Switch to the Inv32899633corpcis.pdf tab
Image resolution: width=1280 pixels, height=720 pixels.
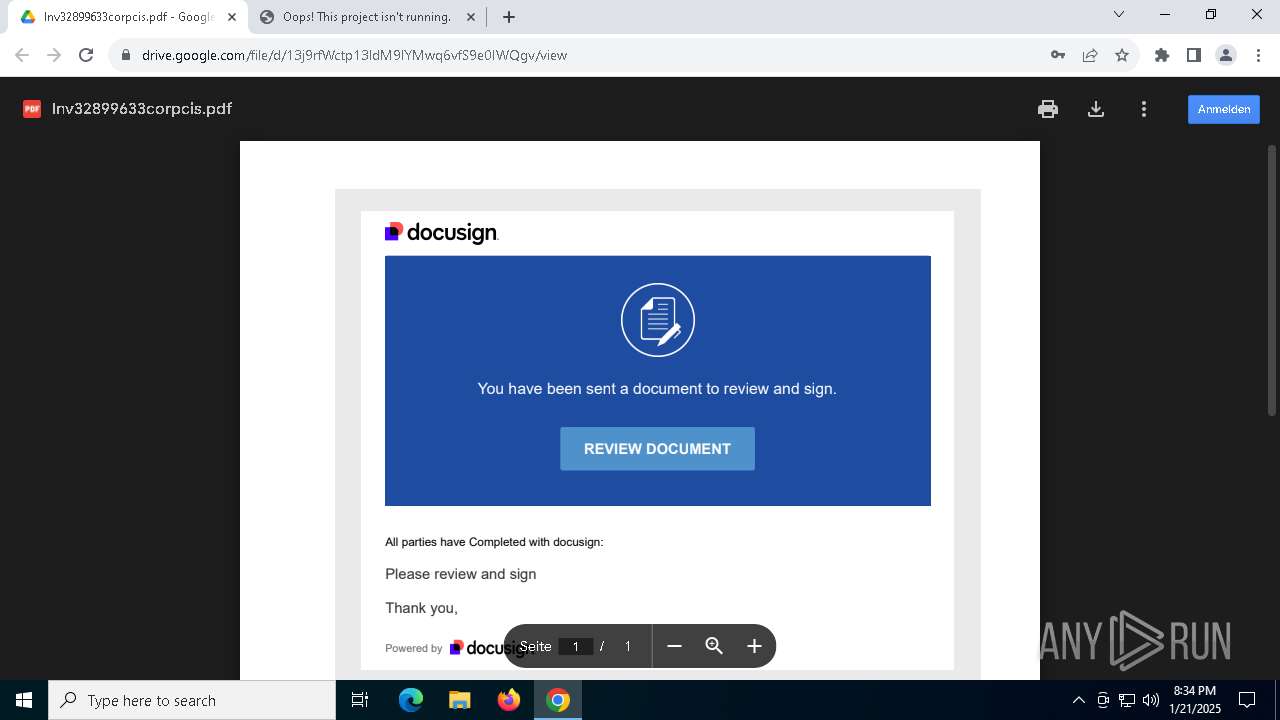(x=128, y=17)
